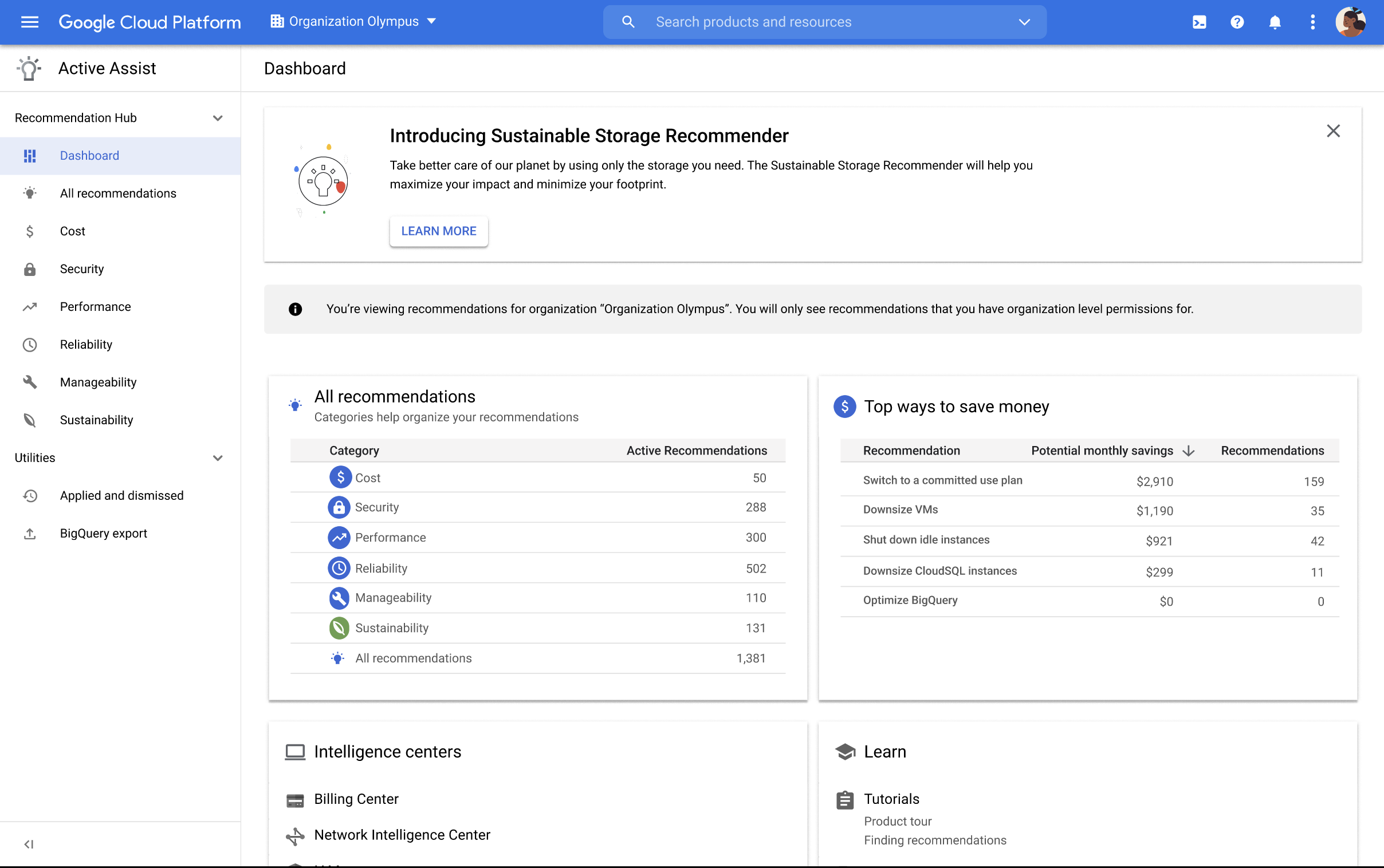Click the LEARN MORE button
This screenshot has height=868, width=1384.
pyautogui.click(x=438, y=231)
